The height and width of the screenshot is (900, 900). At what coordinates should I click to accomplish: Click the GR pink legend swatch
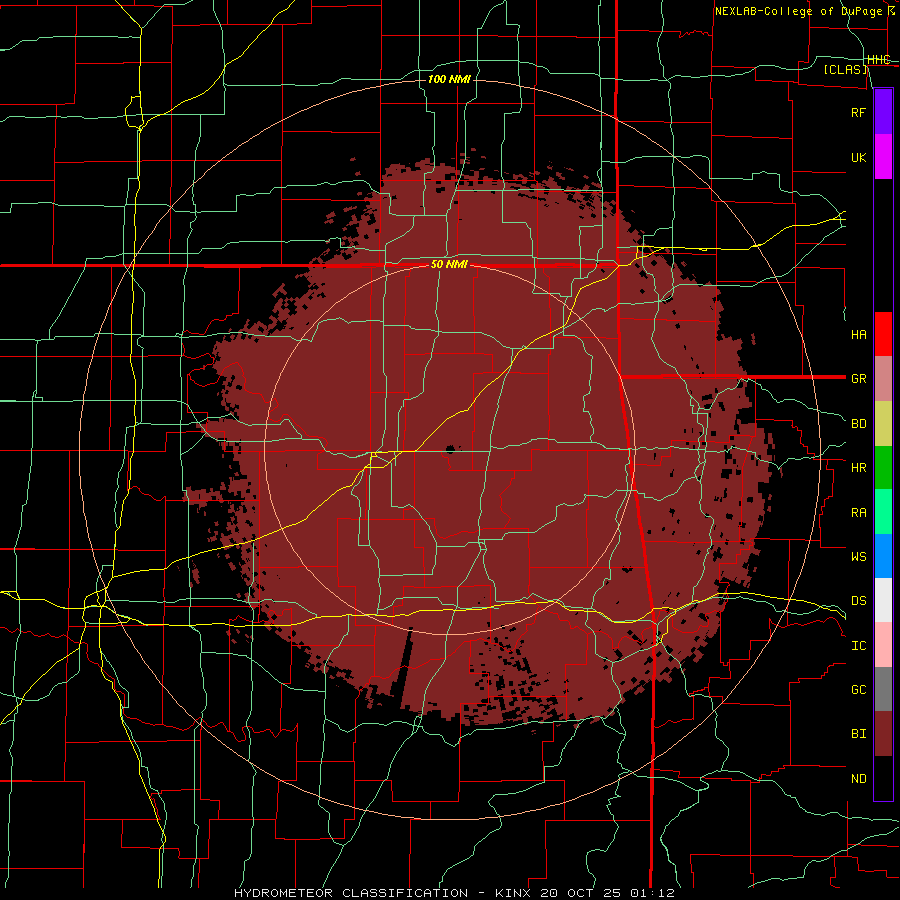tap(883, 379)
